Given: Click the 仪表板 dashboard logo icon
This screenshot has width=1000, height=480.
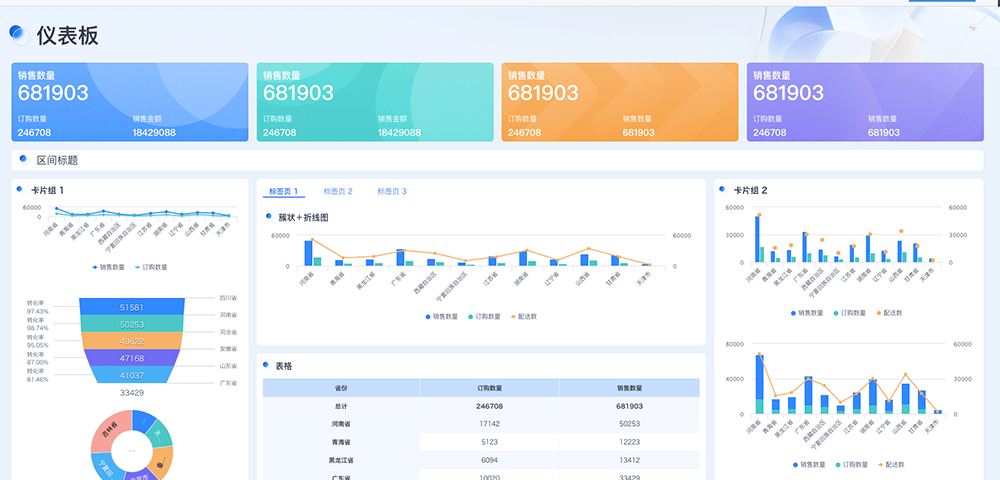Looking at the screenshot, I should [18, 35].
